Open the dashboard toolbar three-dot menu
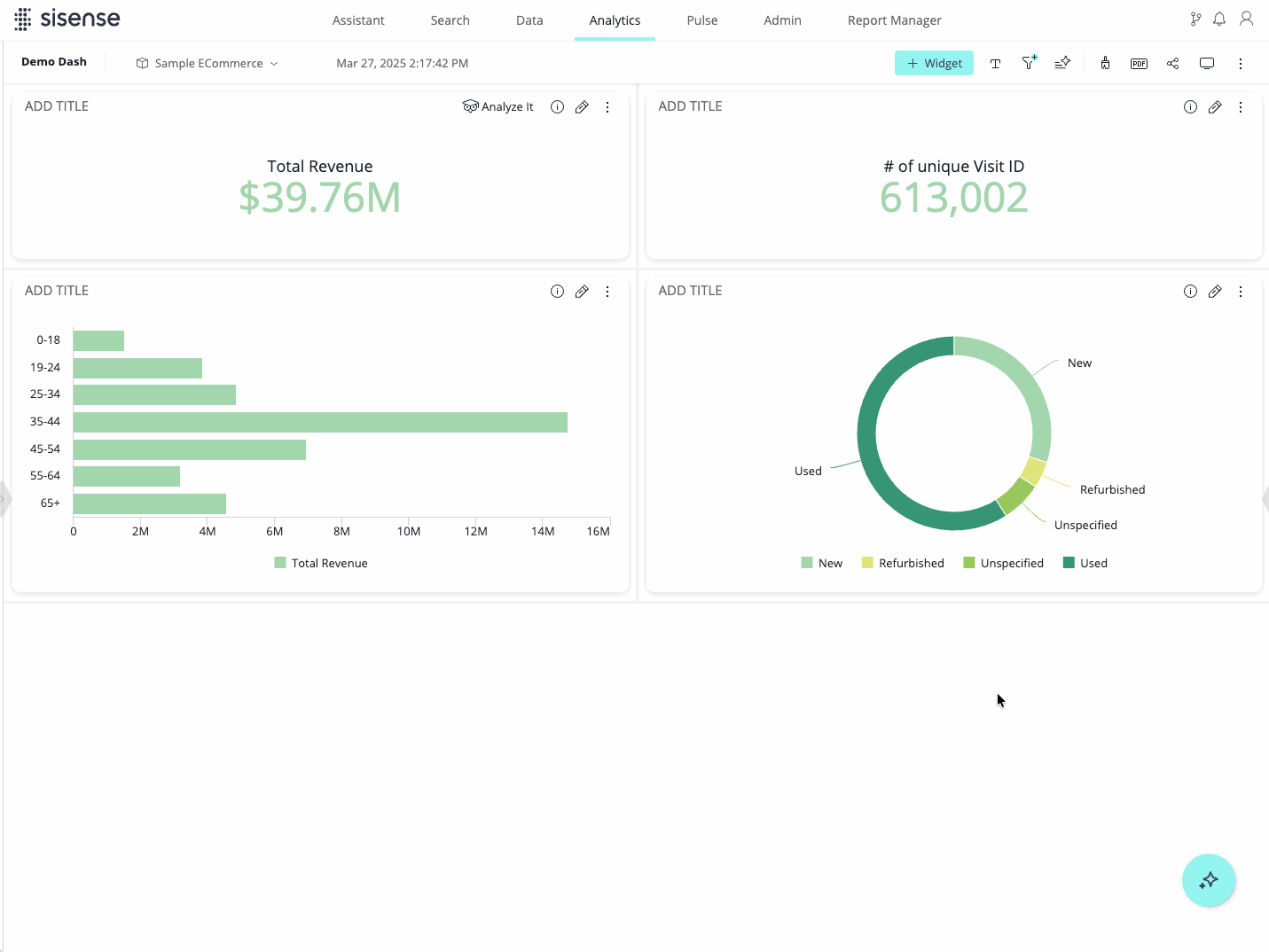 coord(1241,64)
